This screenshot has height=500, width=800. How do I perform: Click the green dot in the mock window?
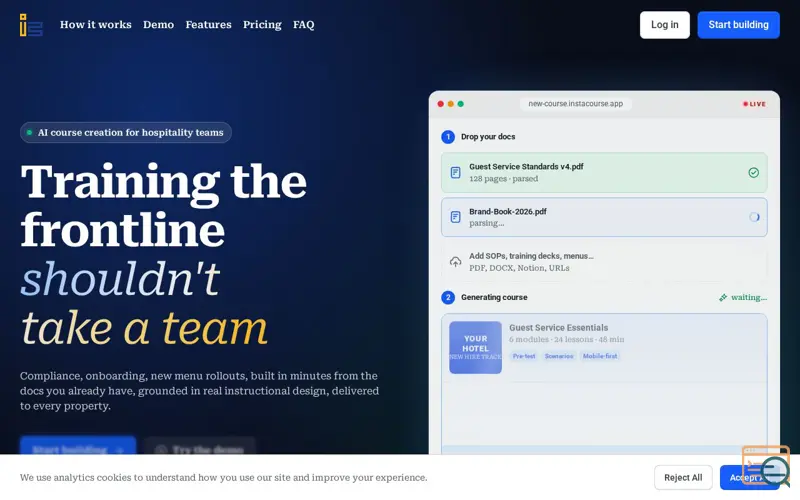[461, 104]
